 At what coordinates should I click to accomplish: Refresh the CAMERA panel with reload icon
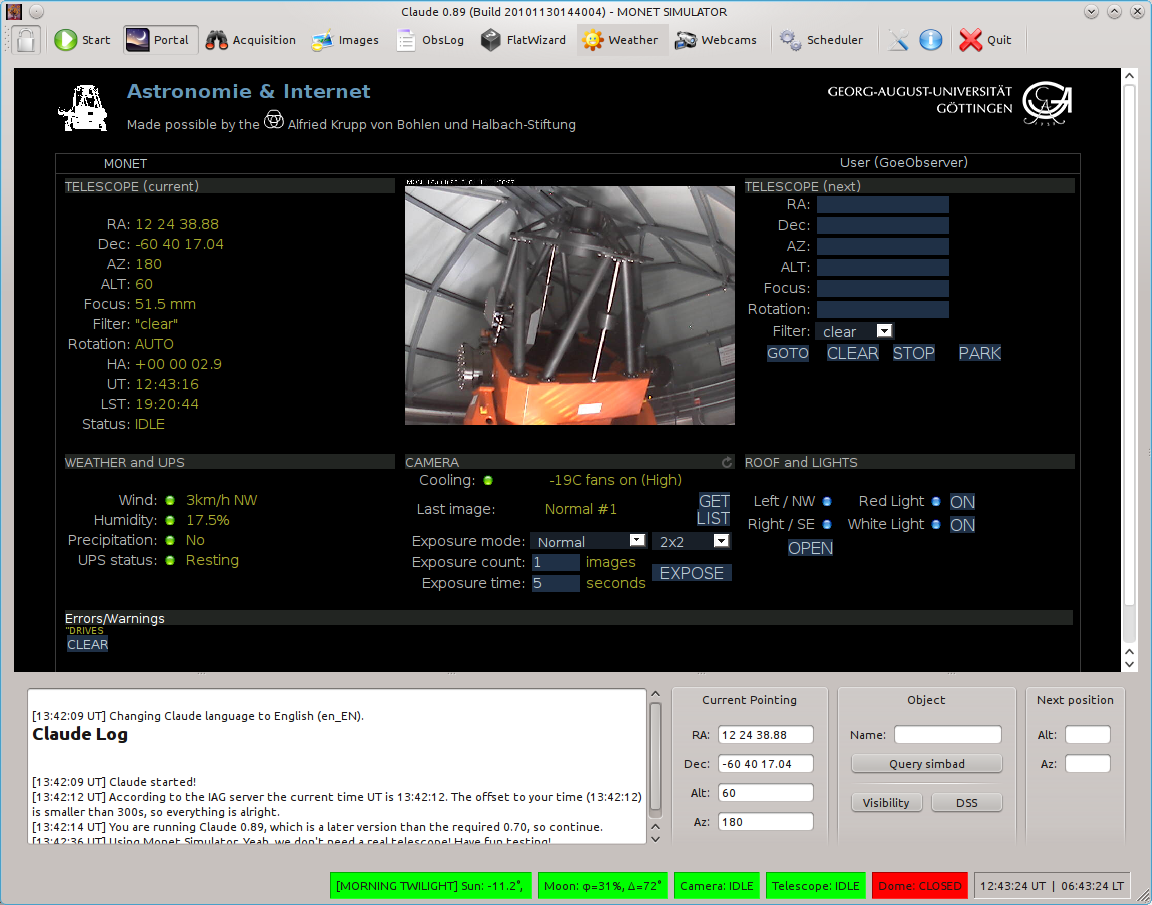(727, 463)
